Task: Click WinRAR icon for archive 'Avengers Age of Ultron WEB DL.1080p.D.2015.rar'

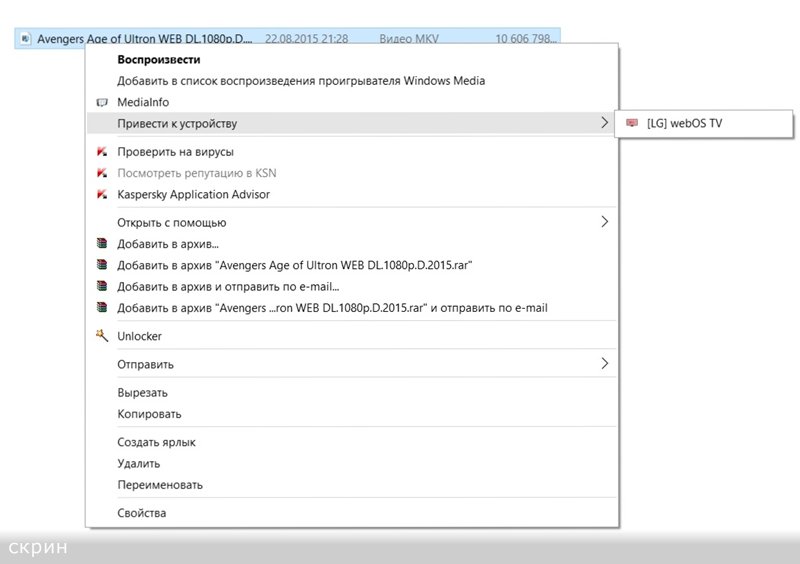Action: pos(101,265)
